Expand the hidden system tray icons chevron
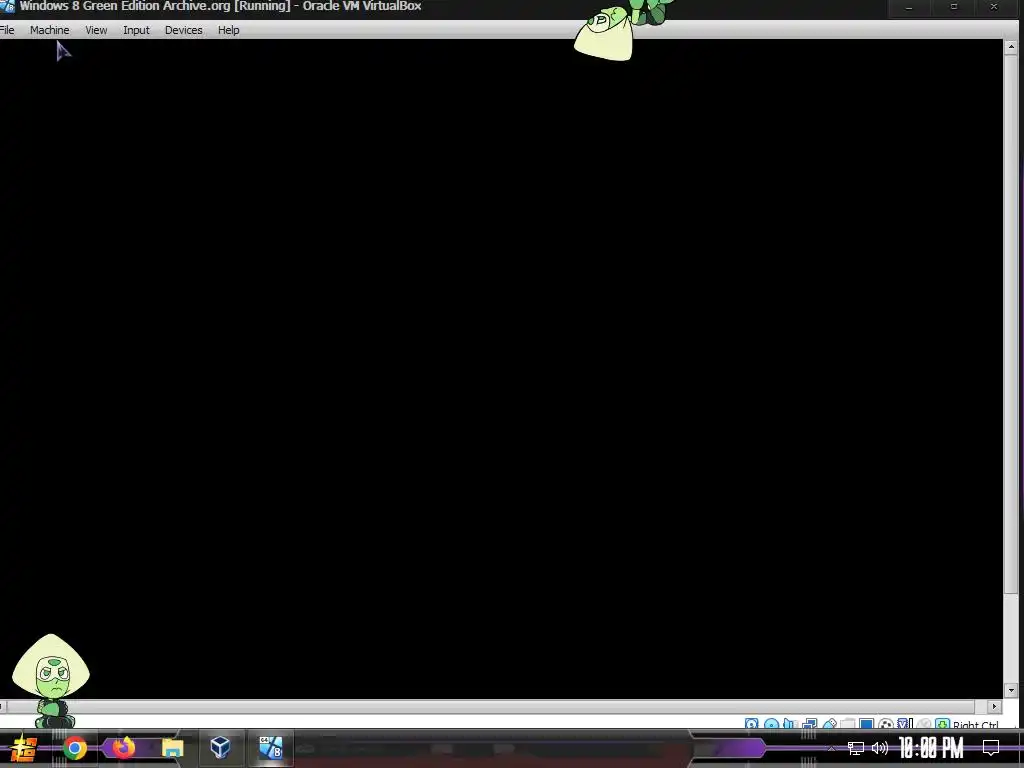Screen dimensions: 1024x768 point(831,748)
